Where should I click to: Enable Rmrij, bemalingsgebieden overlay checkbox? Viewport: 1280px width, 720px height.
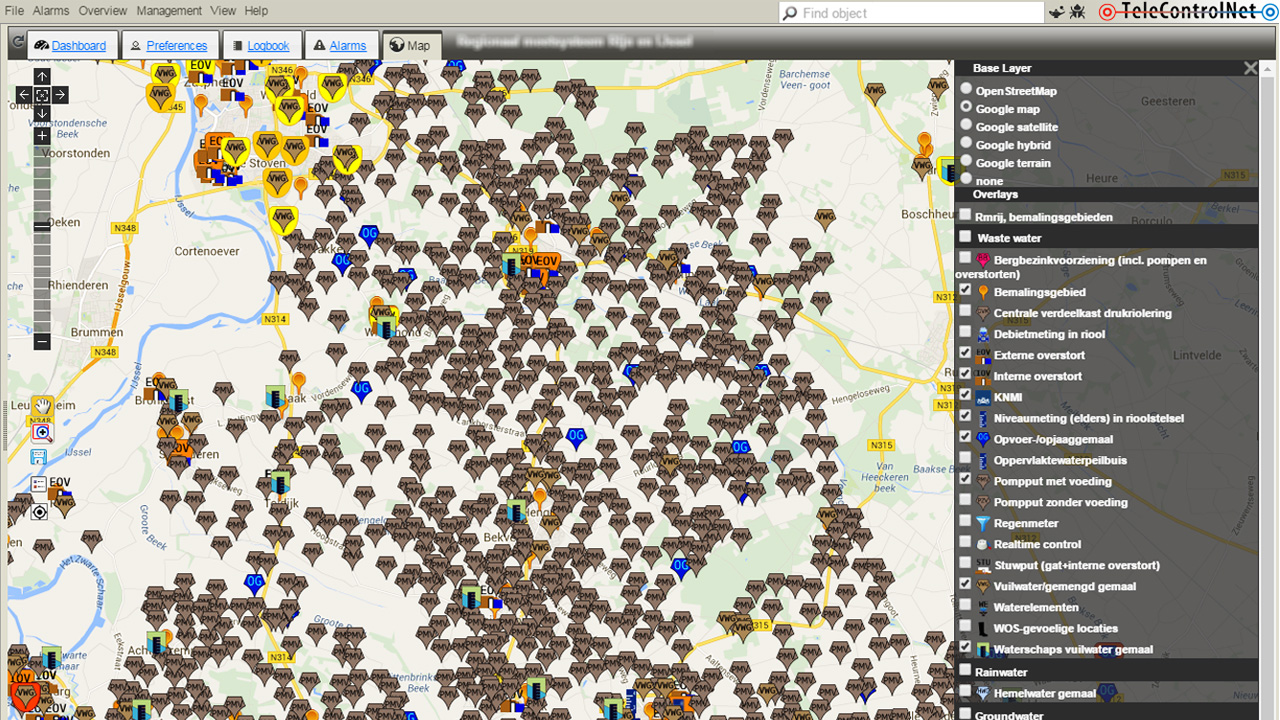click(x=965, y=215)
